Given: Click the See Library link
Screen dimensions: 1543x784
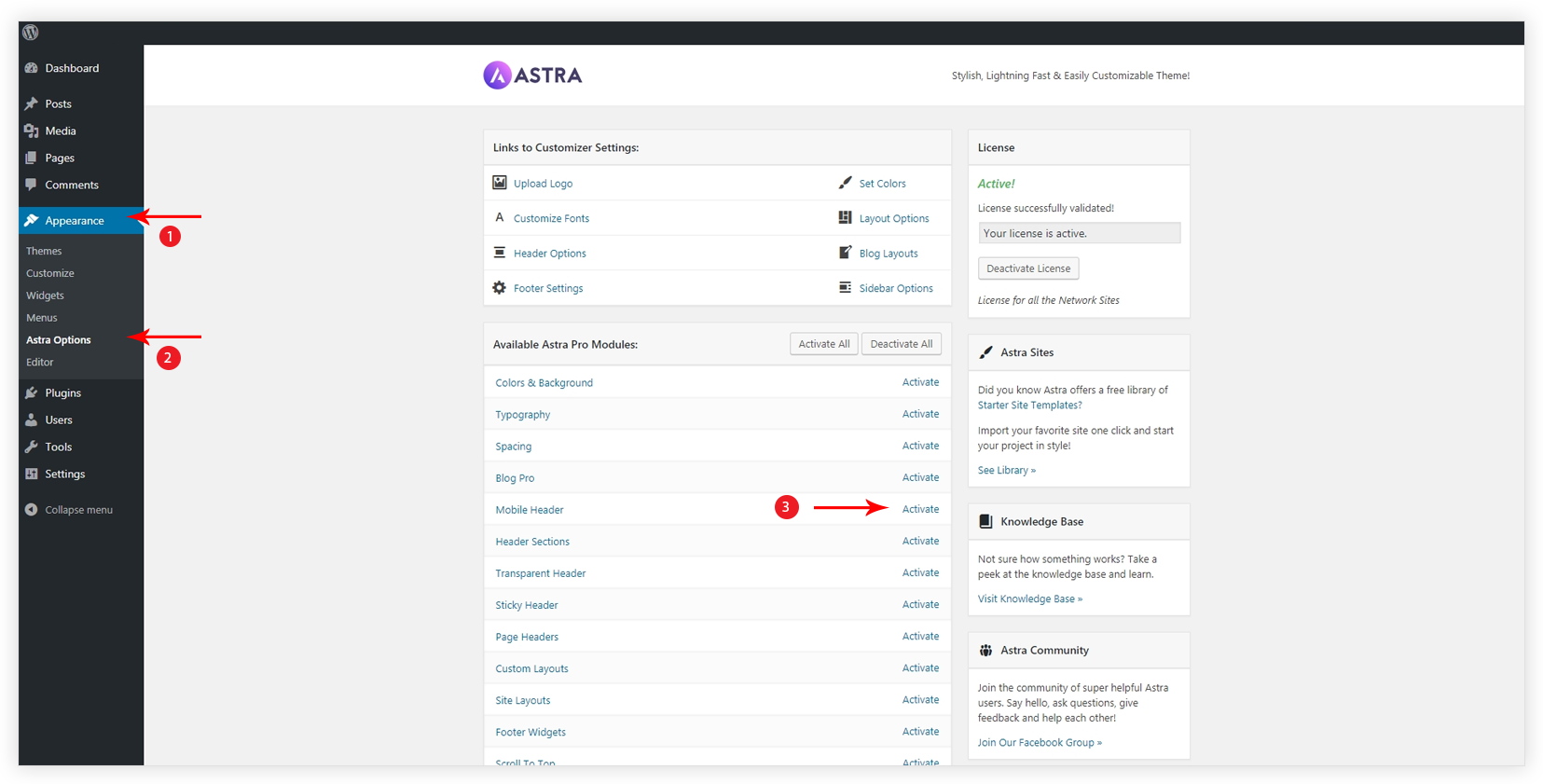Looking at the screenshot, I should click(1007, 470).
